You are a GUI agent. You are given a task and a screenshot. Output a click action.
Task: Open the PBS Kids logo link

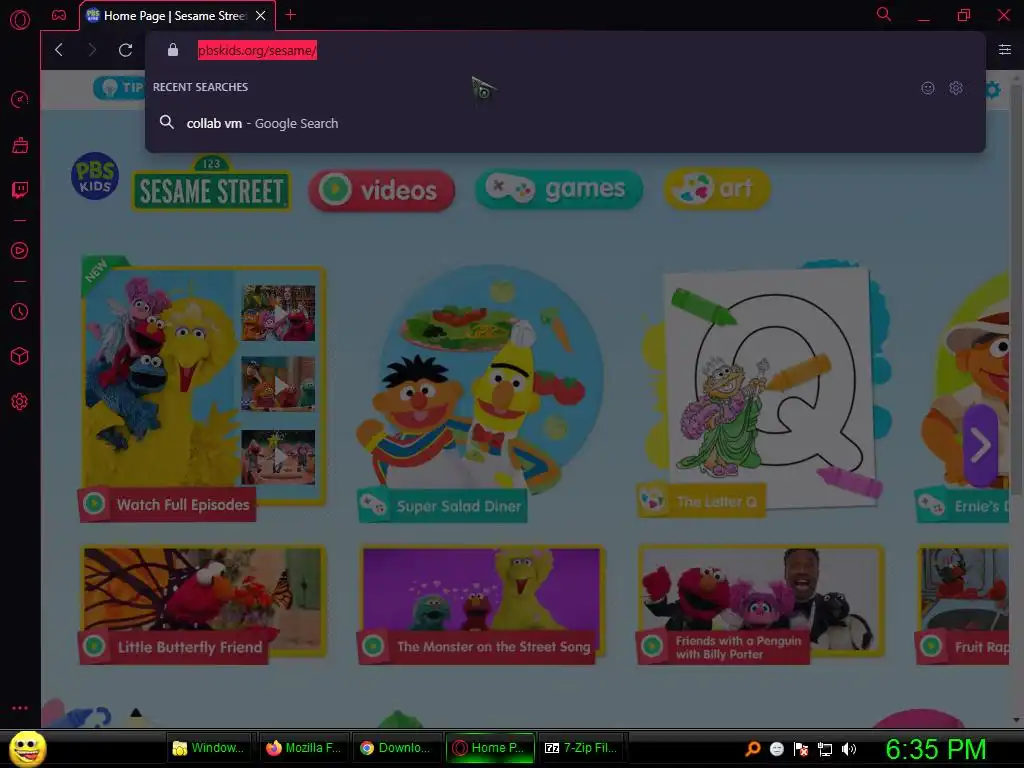(x=95, y=176)
